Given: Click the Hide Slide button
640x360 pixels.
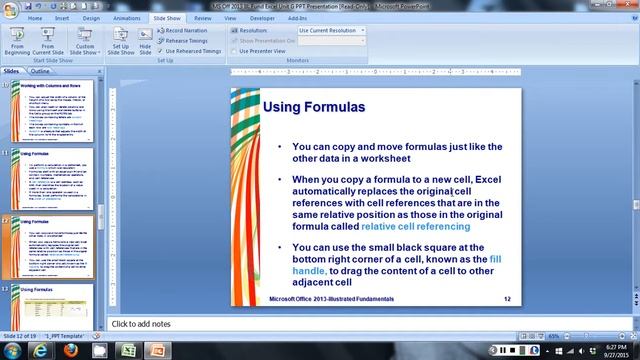Looking at the screenshot, I should 145,41.
